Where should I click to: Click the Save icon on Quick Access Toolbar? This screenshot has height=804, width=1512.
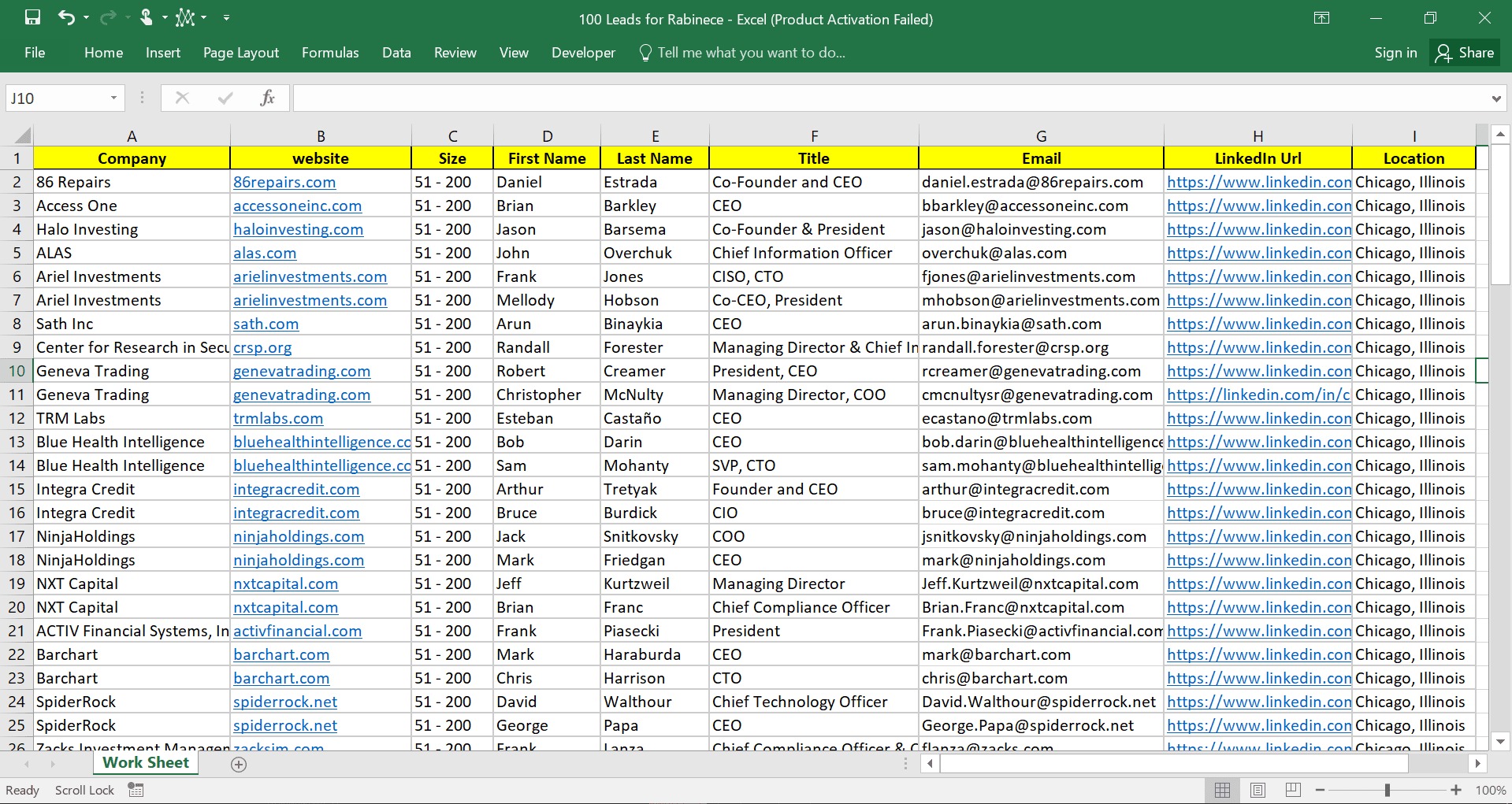tap(32, 17)
